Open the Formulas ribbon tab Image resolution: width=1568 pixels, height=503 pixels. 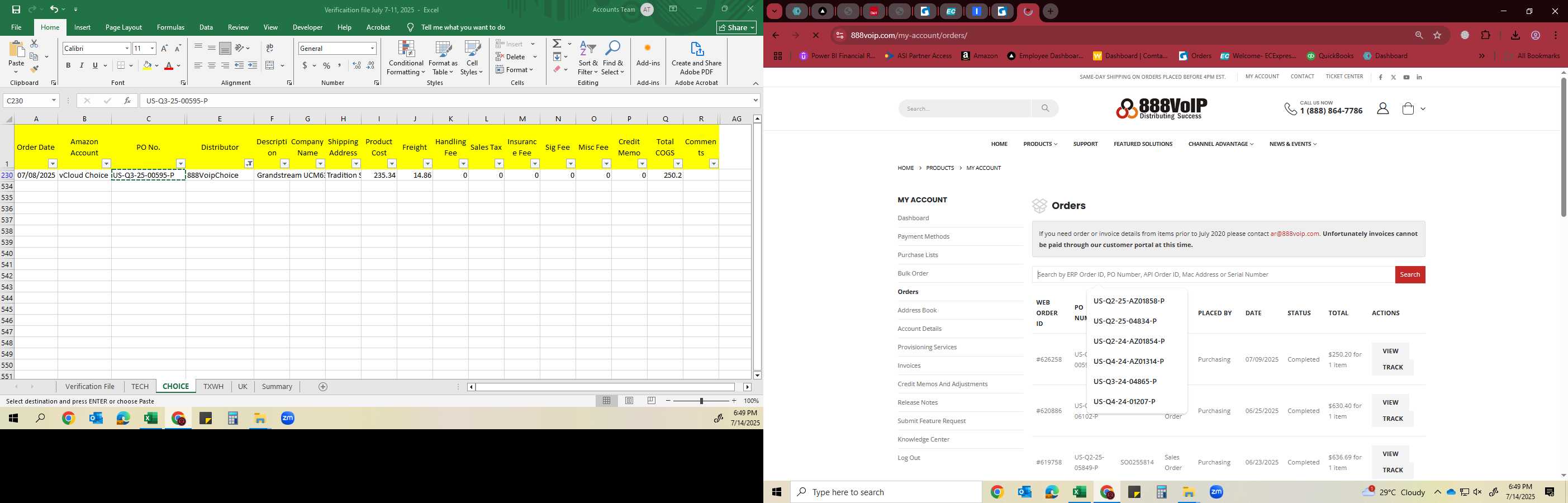[x=170, y=27]
